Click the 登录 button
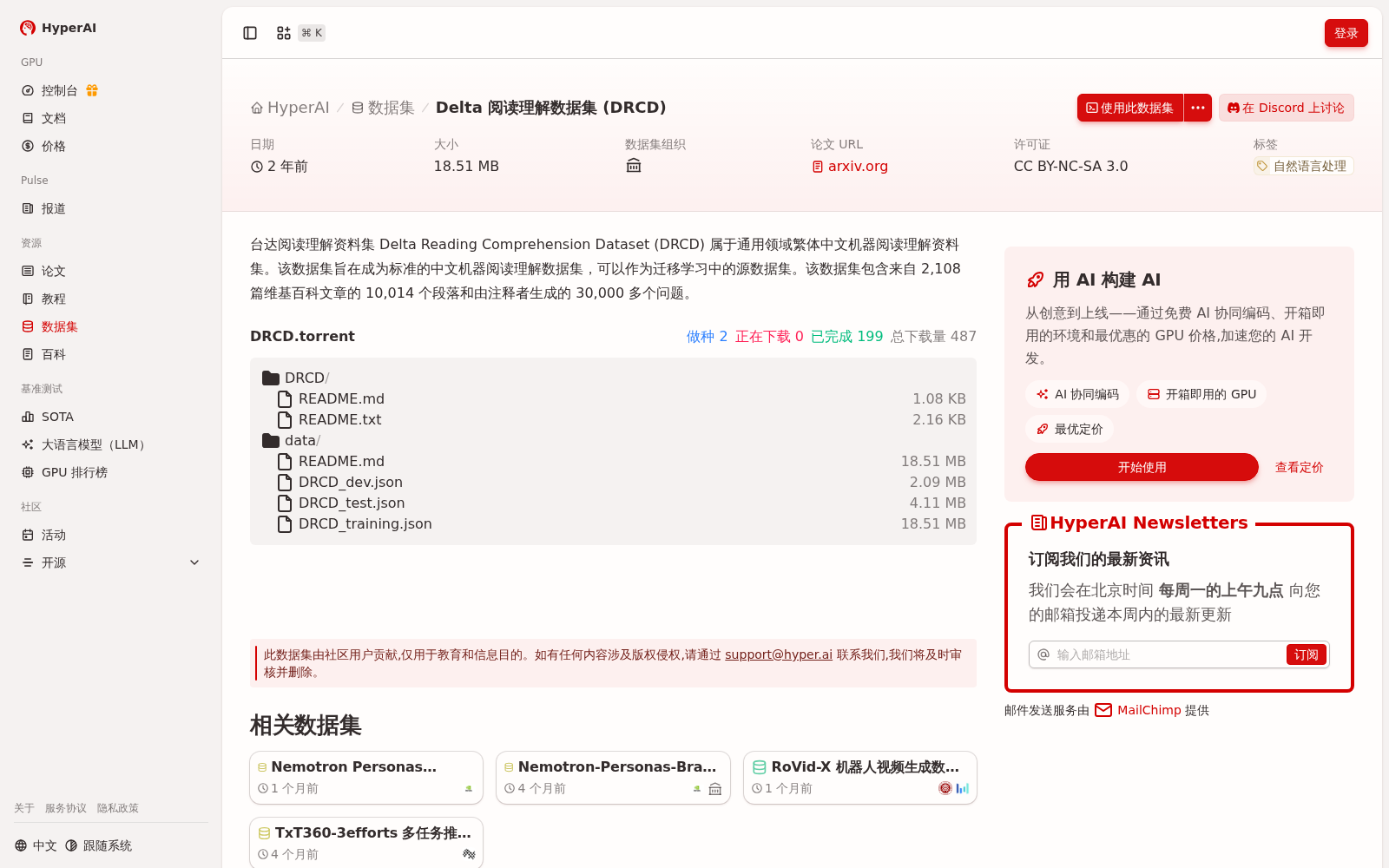 click(x=1346, y=33)
